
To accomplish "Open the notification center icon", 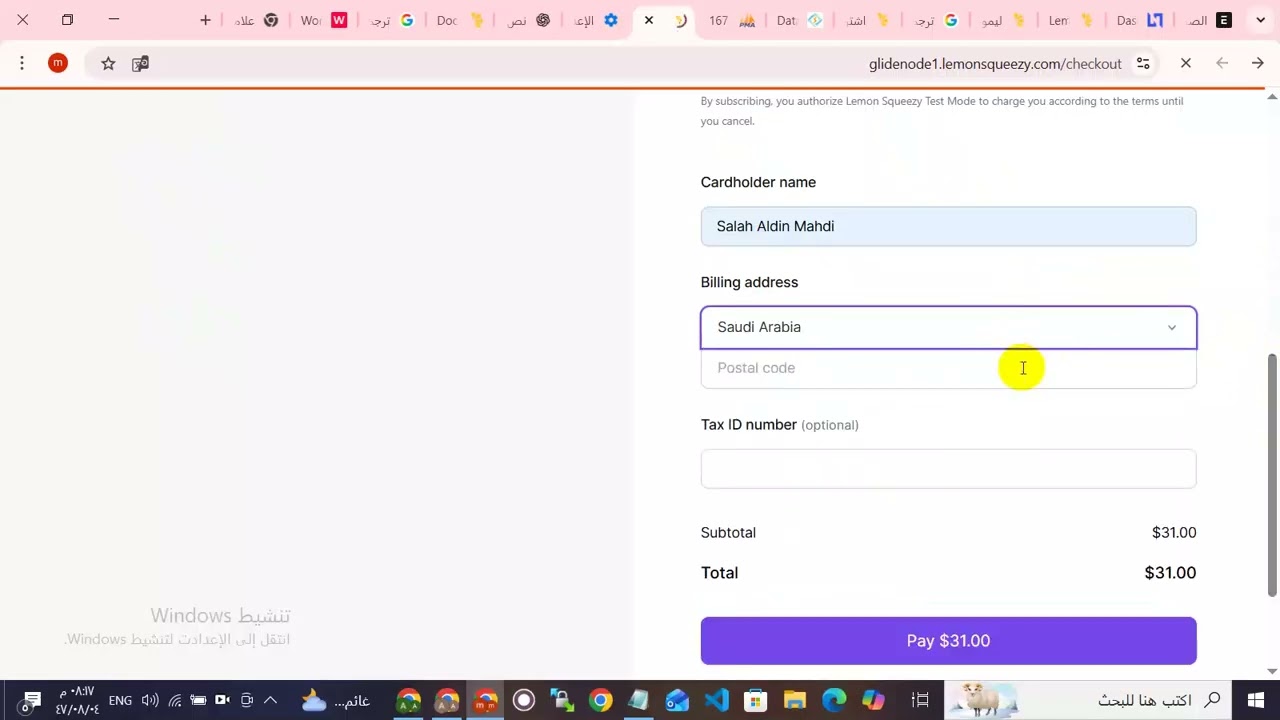I will [31, 700].
